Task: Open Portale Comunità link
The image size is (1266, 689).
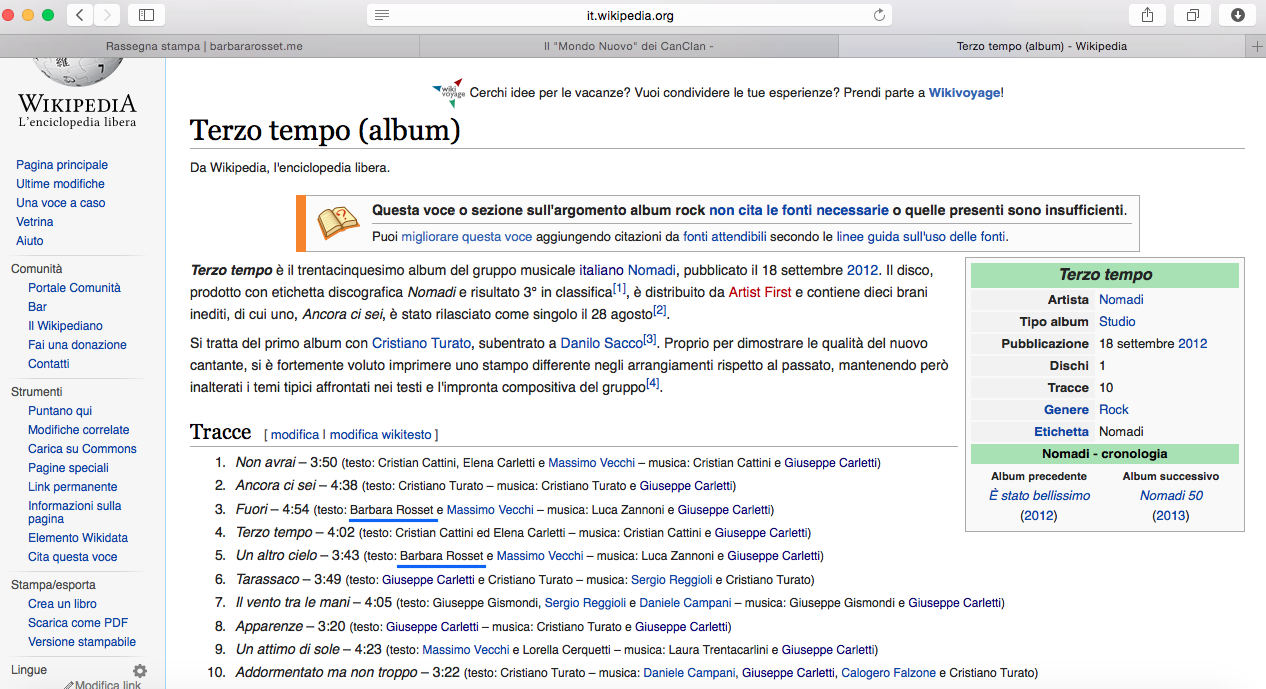Action: [x=74, y=288]
